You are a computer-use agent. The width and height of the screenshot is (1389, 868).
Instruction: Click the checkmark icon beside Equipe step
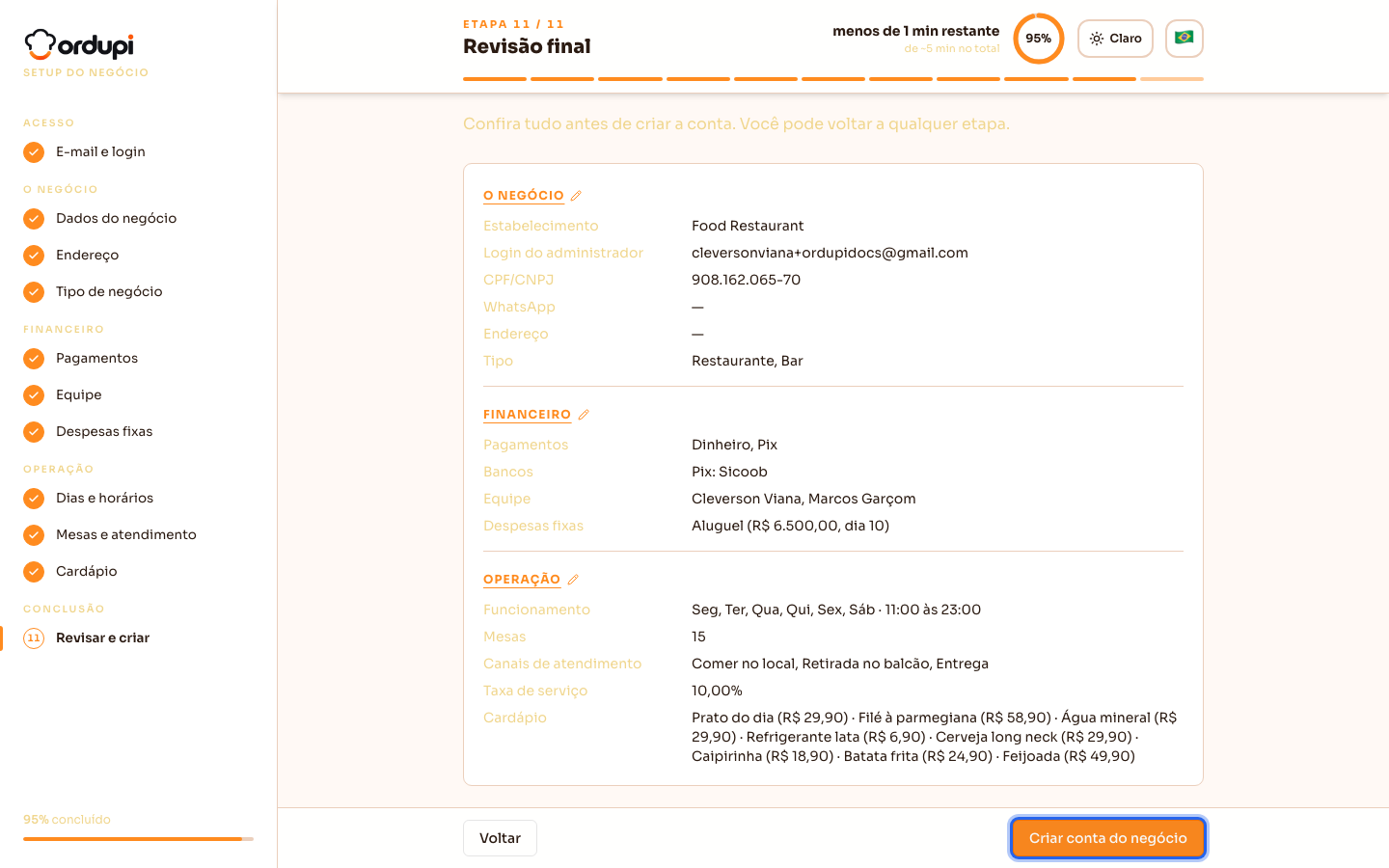tap(34, 395)
